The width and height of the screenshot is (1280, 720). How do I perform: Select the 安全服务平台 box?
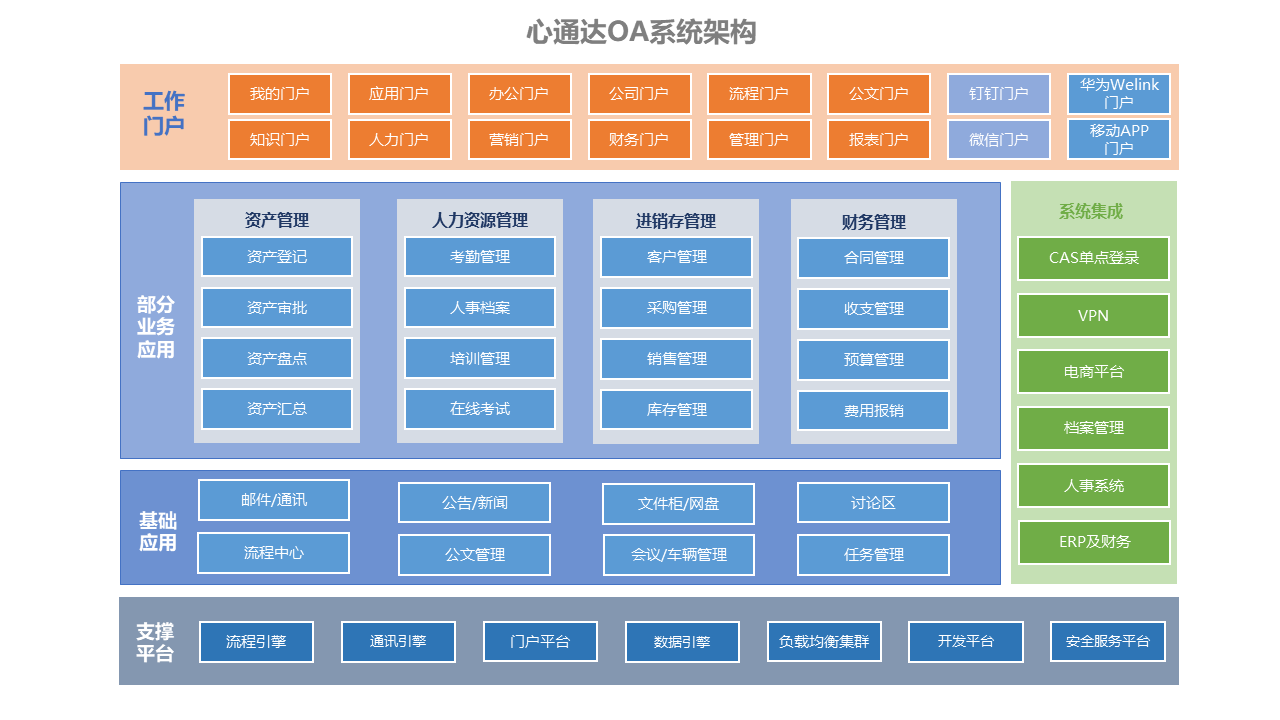pos(1108,642)
